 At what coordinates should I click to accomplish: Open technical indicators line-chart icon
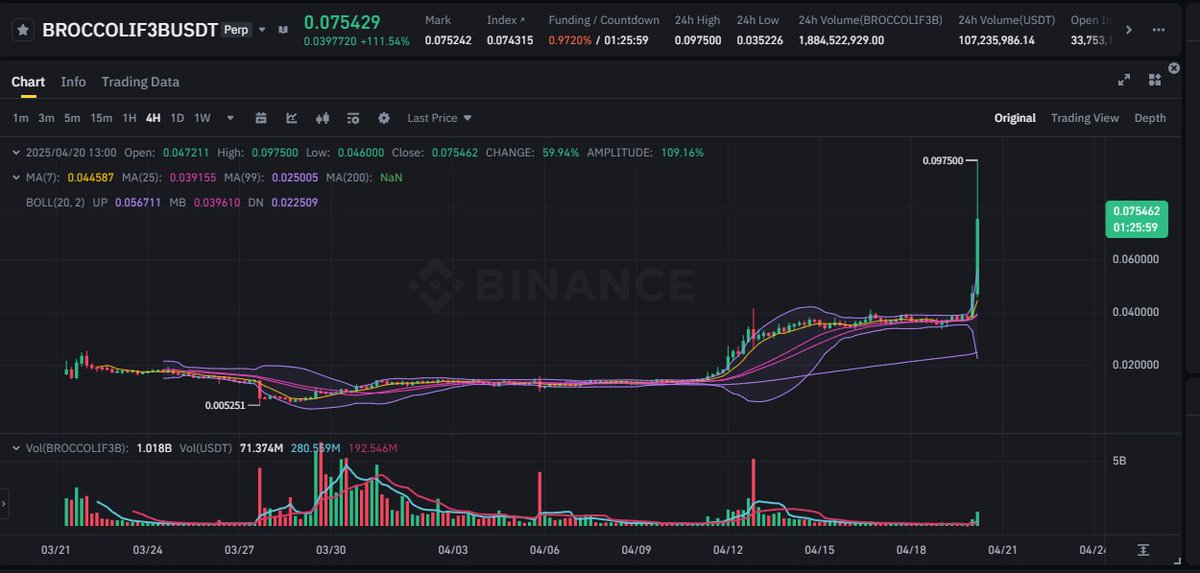pyautogui.click(x=292, y=118)
